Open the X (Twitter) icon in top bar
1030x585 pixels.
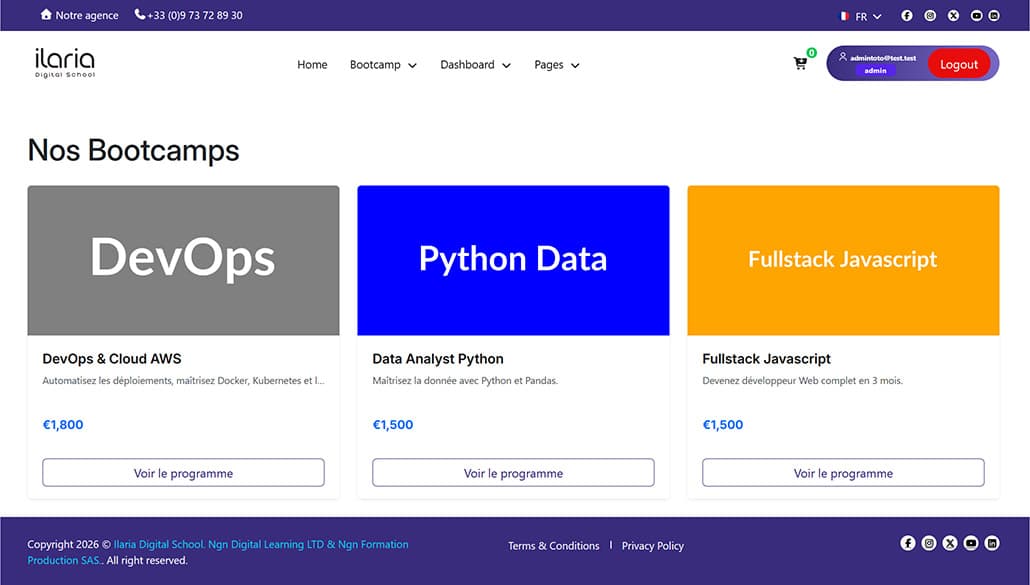tap(953, 16)
